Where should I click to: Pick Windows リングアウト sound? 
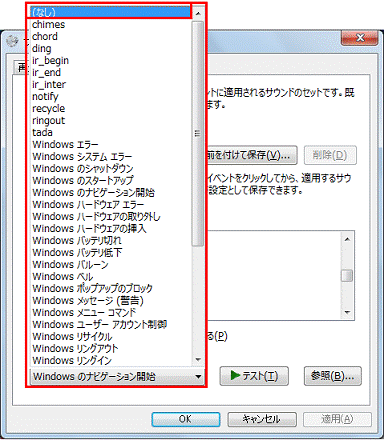tap(111, 348)
